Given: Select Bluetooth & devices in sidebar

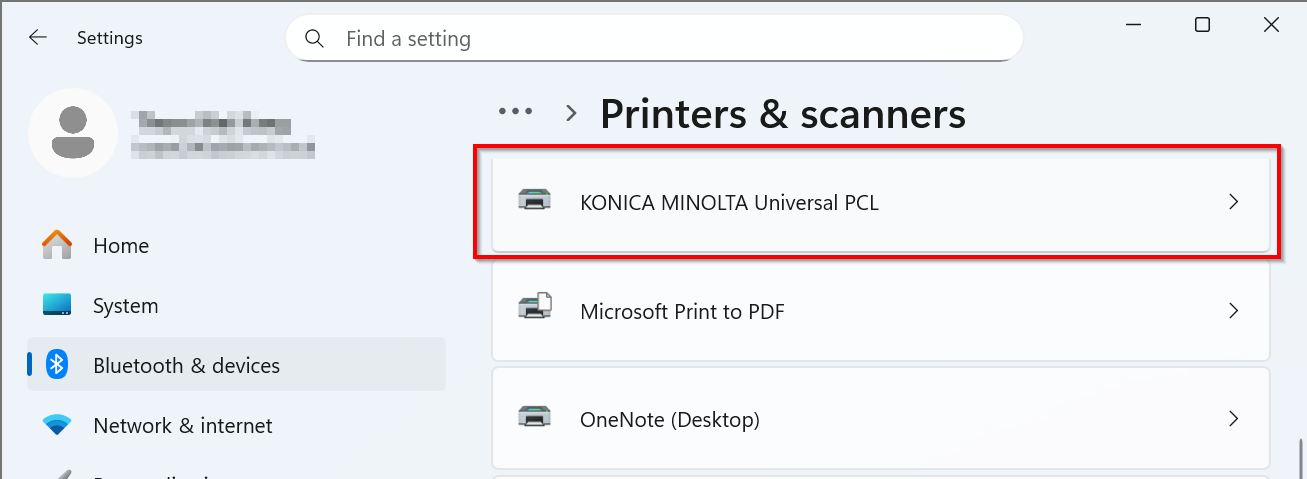Looking at the screenshot, I should [186, 366].
